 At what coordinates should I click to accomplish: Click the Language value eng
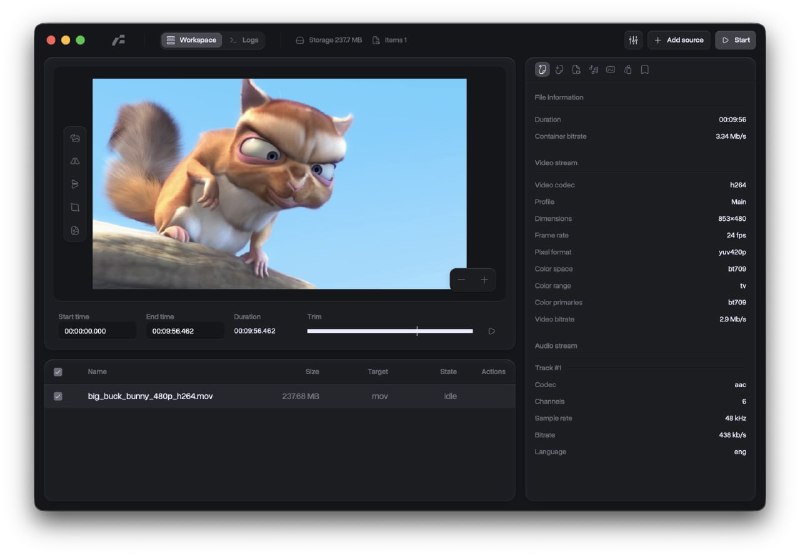coord(740,451)
